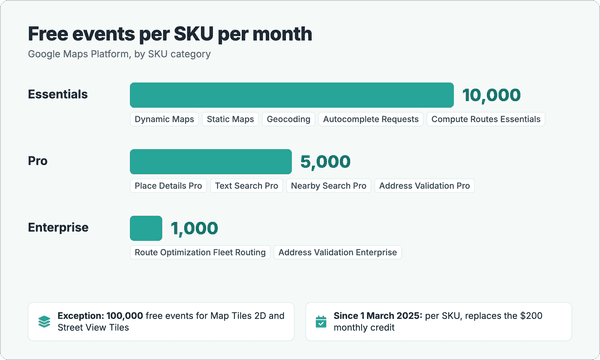The image size is (600, 360).
Task: Click the Enterprise row label
Action: pos(58,227)
